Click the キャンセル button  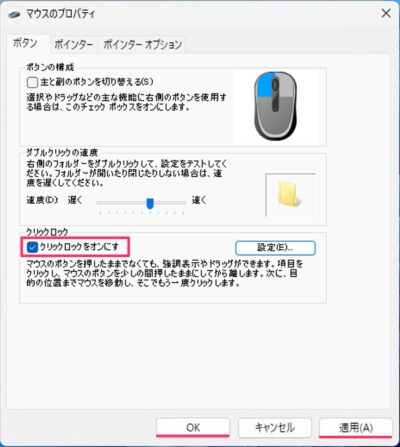click(x=275, y=427)
